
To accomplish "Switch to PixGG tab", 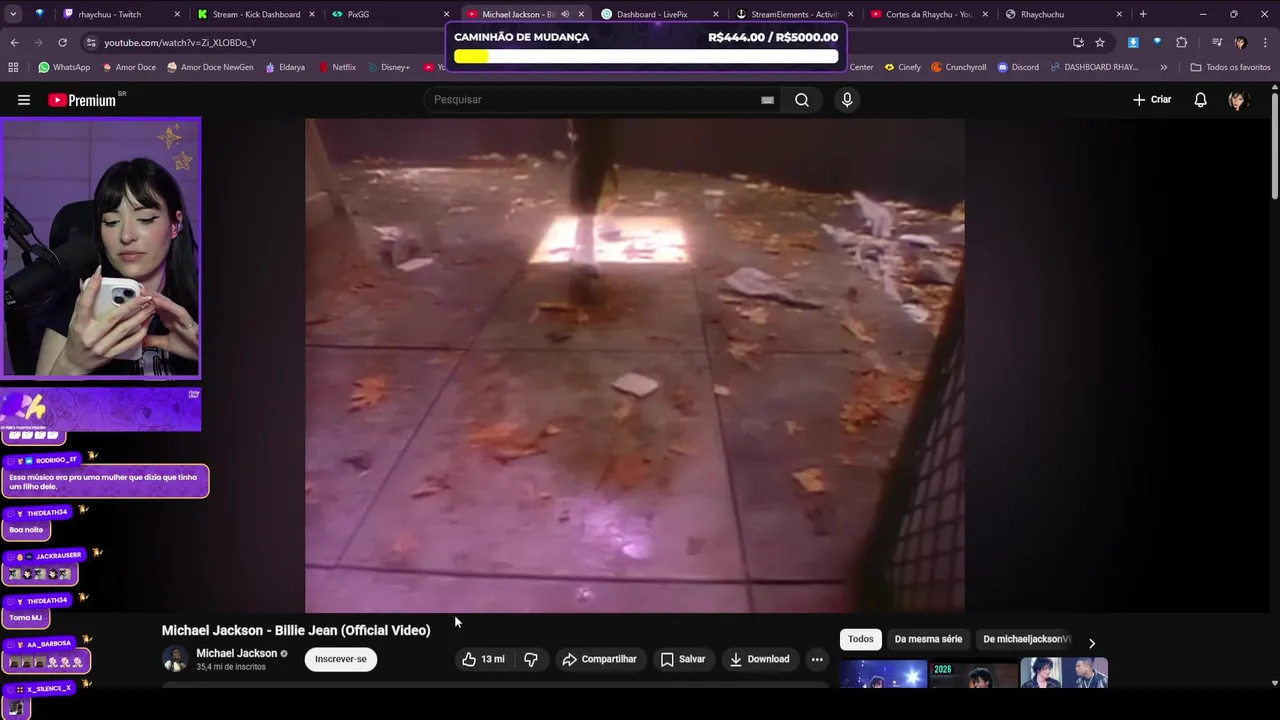I will tap(390, 14).
